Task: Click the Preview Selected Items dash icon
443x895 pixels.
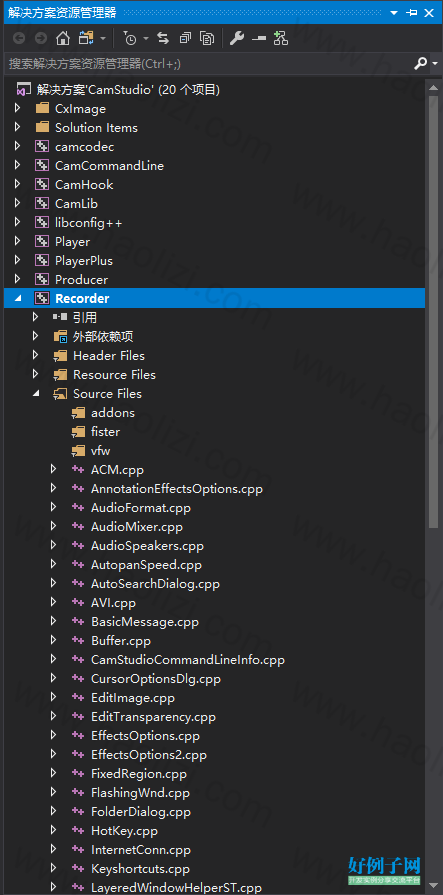Action: click(x=259, y=38)
